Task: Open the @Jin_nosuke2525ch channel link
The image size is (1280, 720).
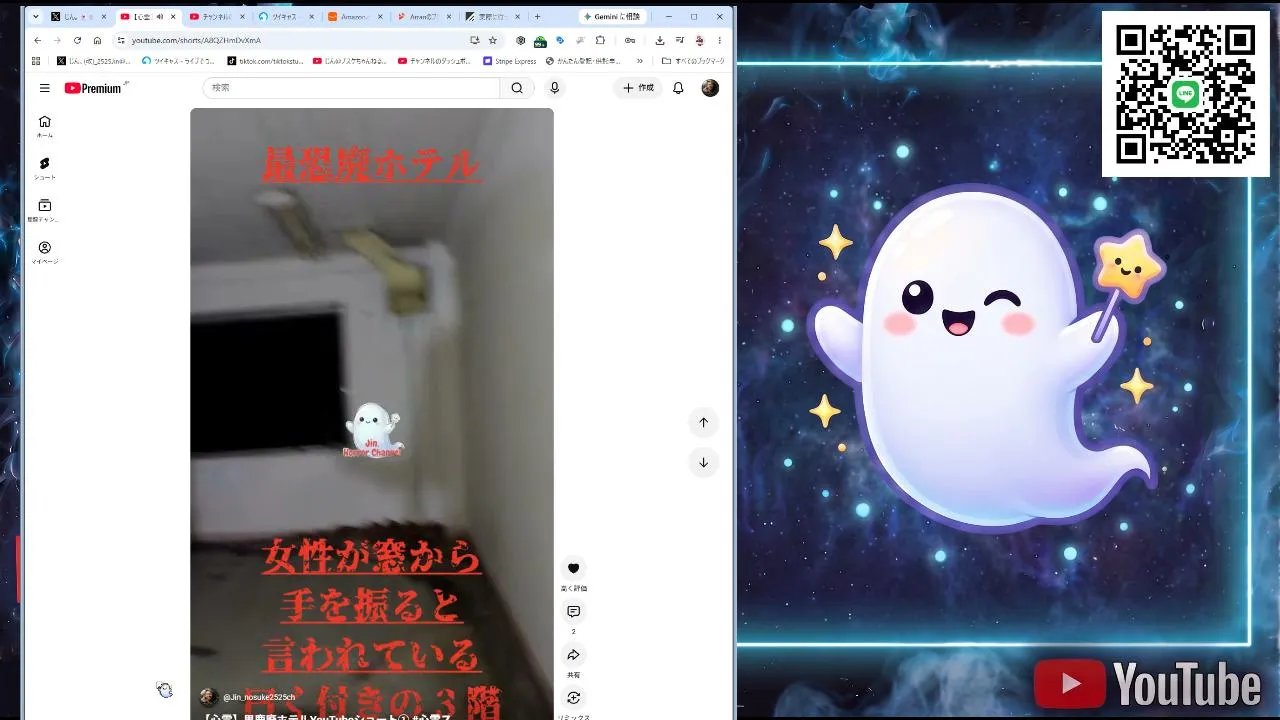Action: point(259,697)
